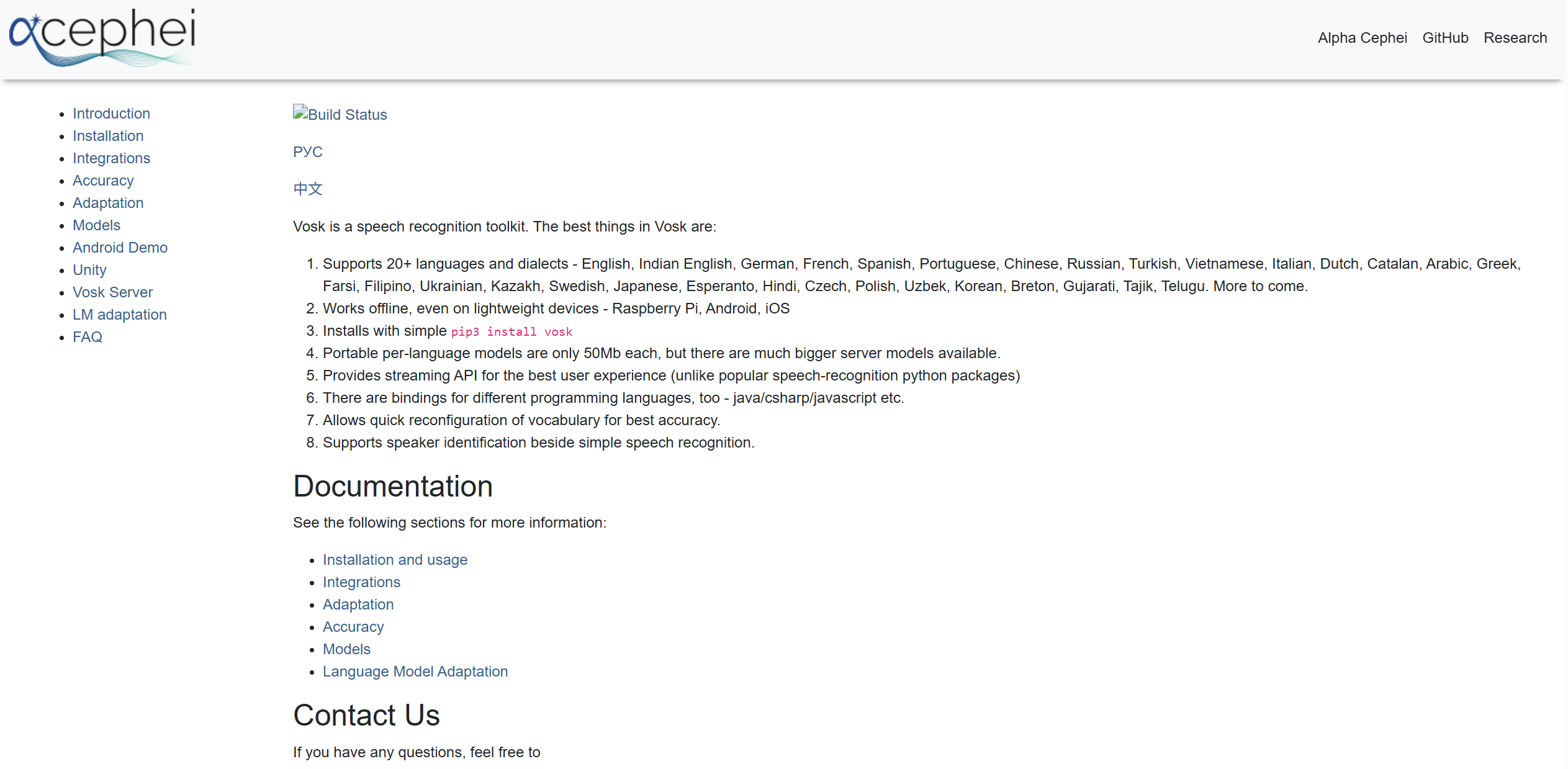The height and width of the screenshot is (769, 1568).
Task: Open Adaptation link under Documentation
Action: (x=358, y=605)
